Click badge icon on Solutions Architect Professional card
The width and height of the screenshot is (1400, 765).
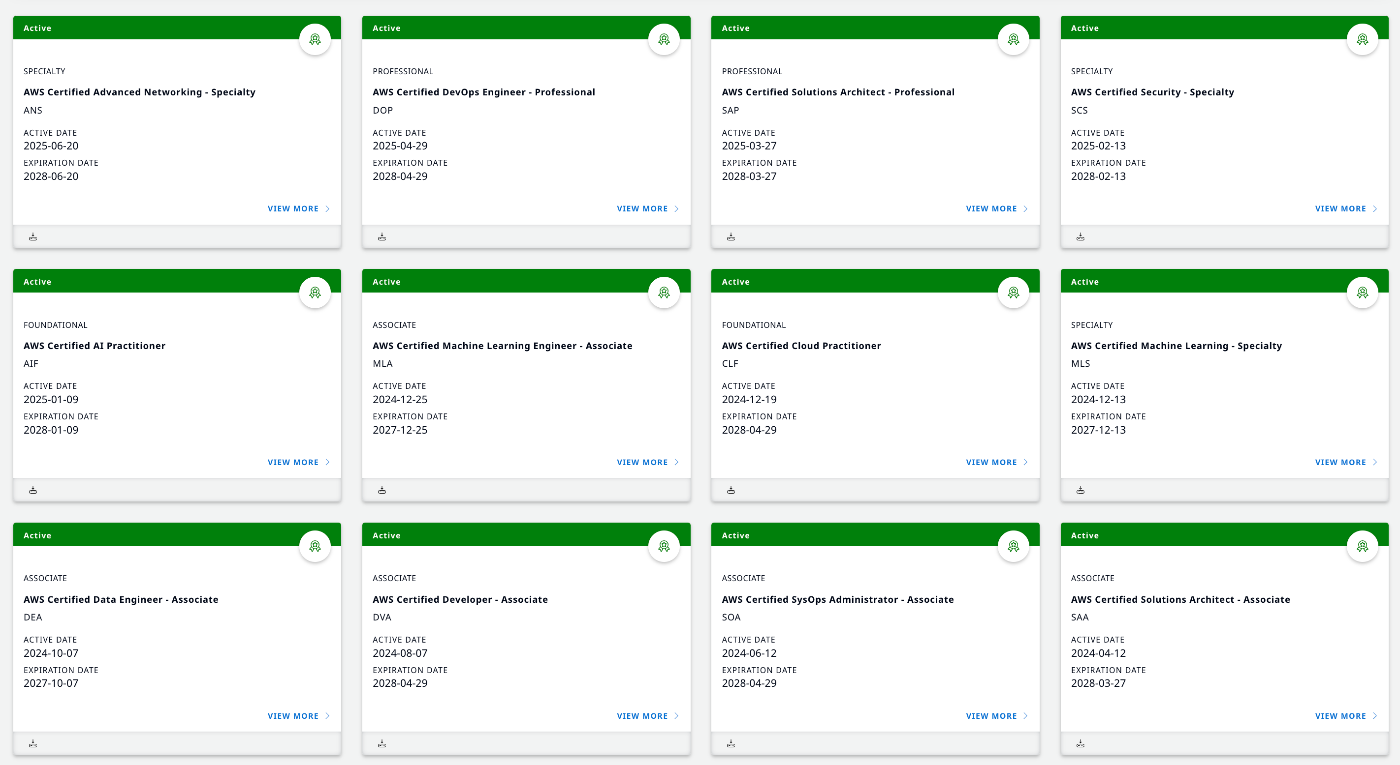1013,40
